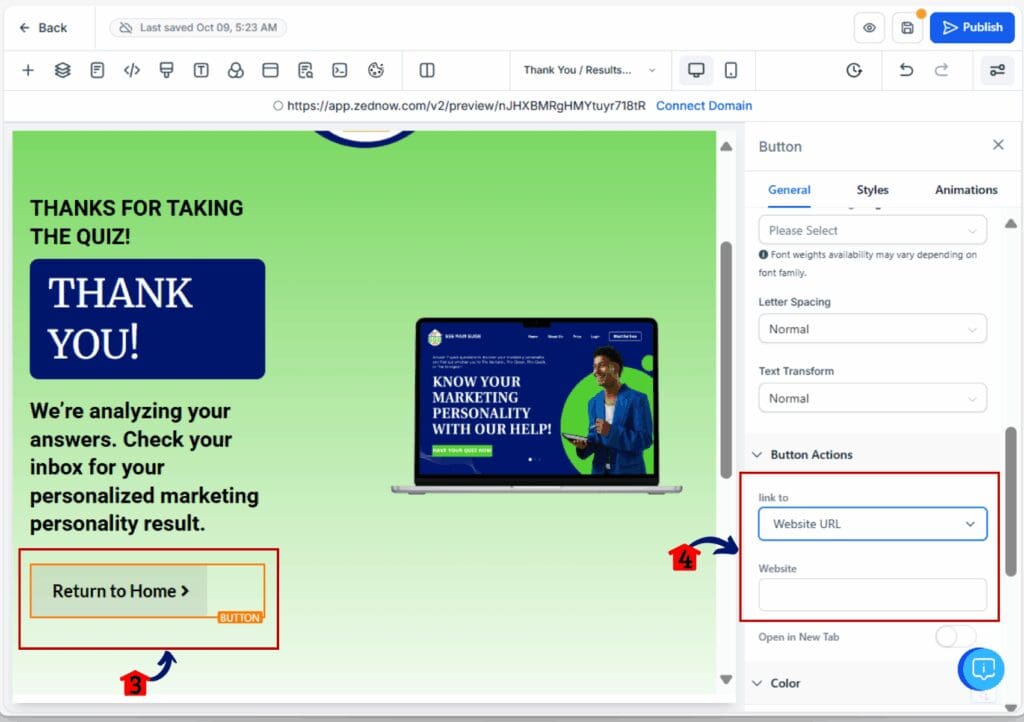Click the save disk icon

pos(907,28)
